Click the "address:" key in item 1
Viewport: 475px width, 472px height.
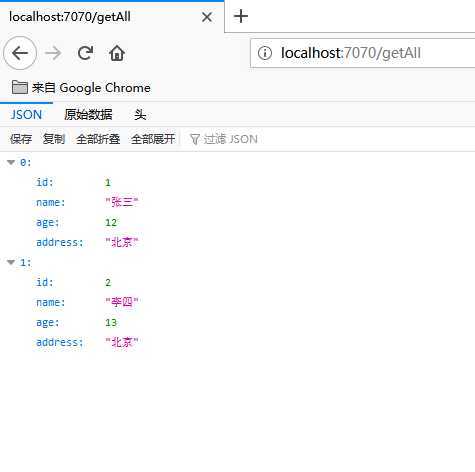[59, 342]
